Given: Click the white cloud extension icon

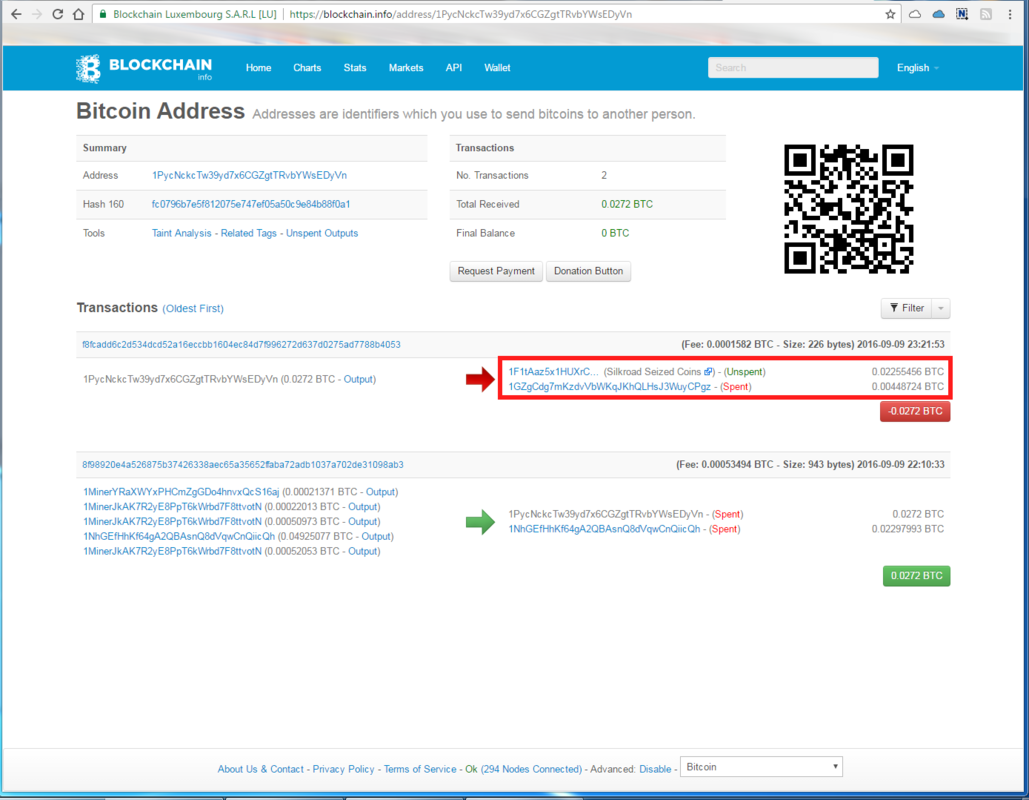Looking at the screenshot, I should (x=915, y=14).
